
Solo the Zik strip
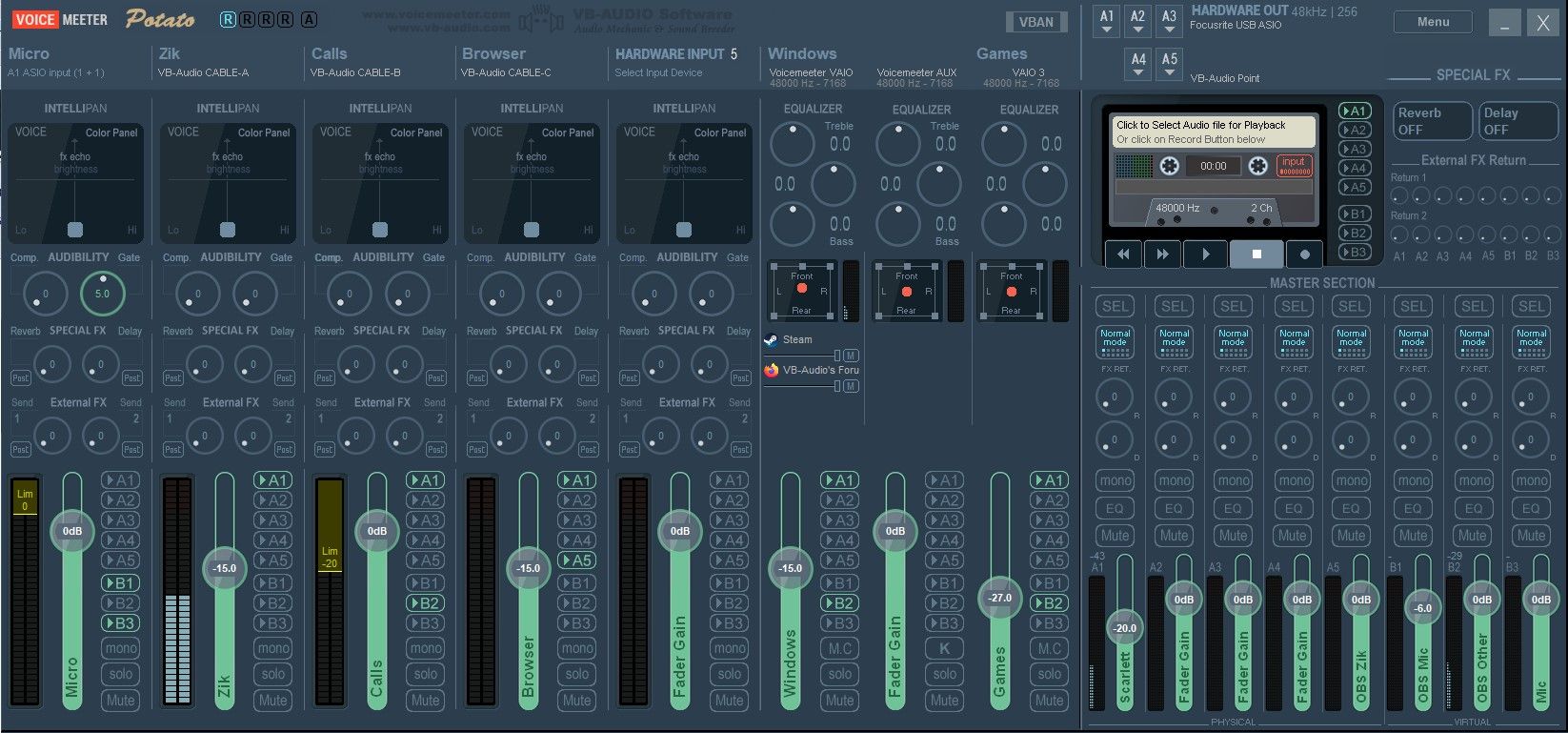point(273,674)
